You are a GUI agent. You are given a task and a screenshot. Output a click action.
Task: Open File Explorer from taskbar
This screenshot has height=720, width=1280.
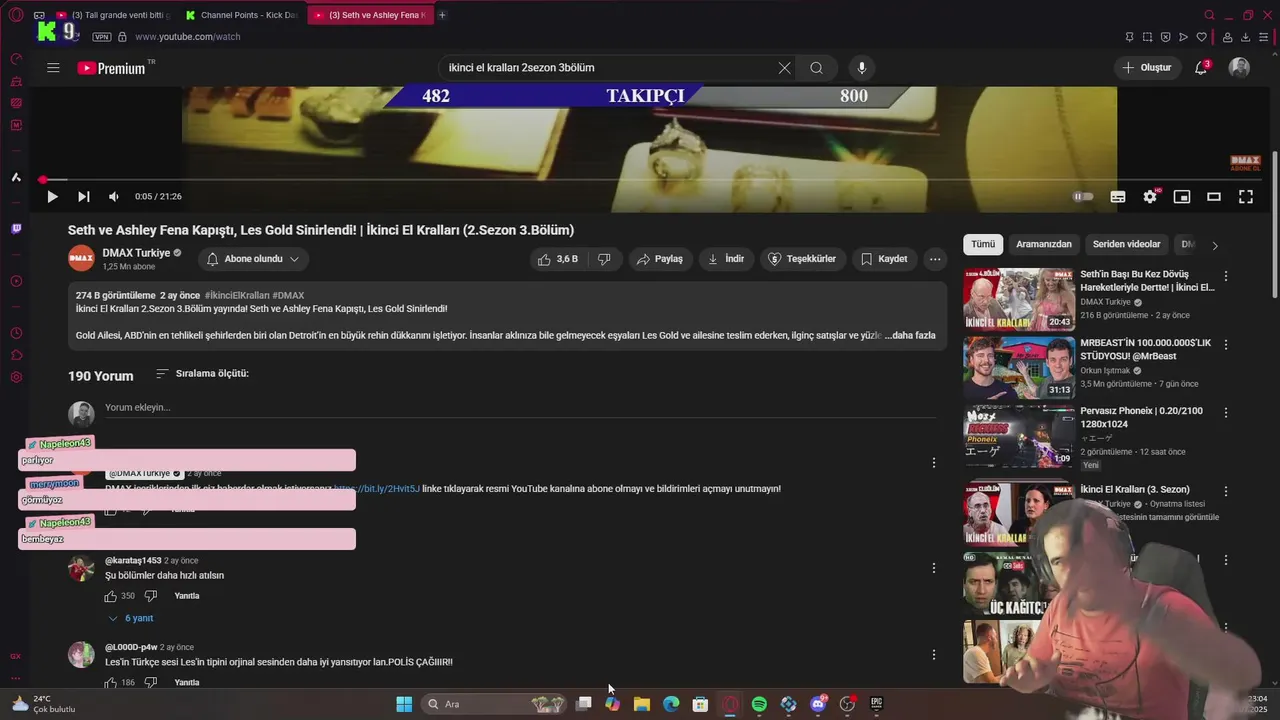click(x=642, y=704)
